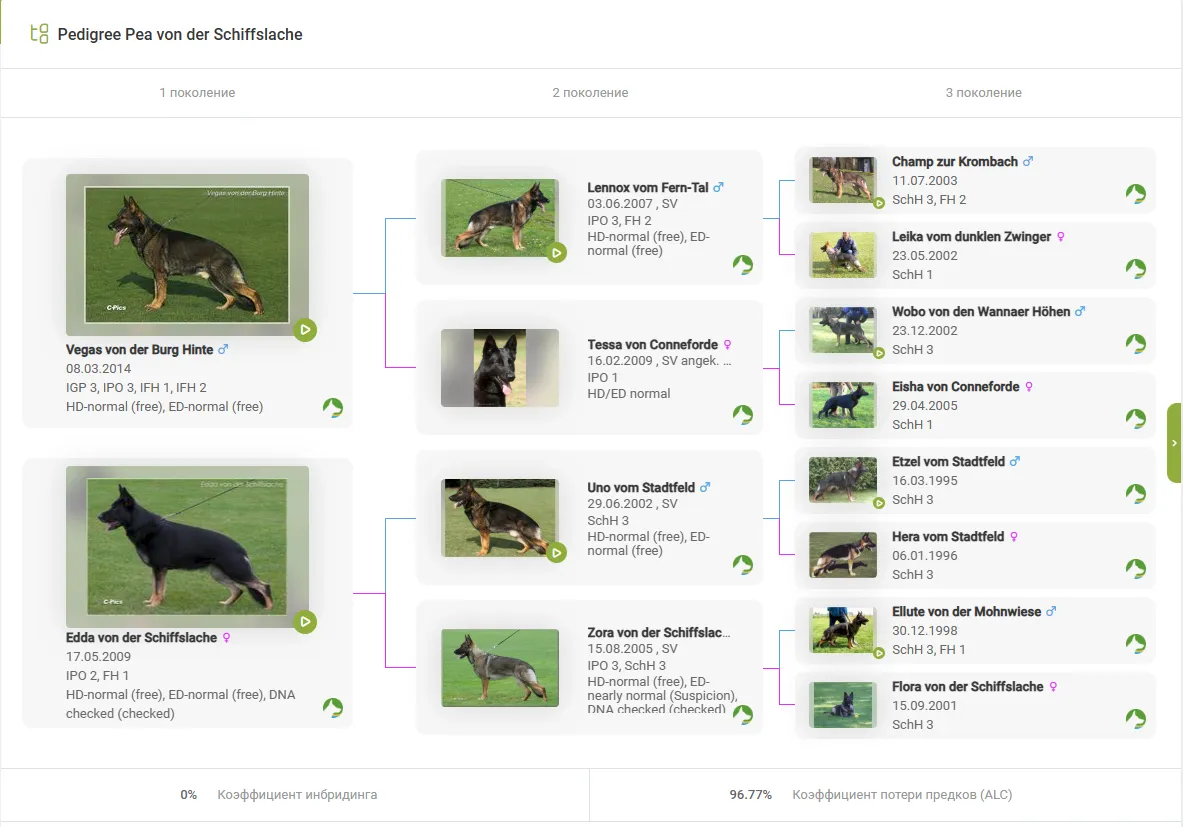Viewport: 1183px width, 827px height.
Task: Open green pedigree icon for Vegas von der Burg Hinte
Action: point(332,407)
